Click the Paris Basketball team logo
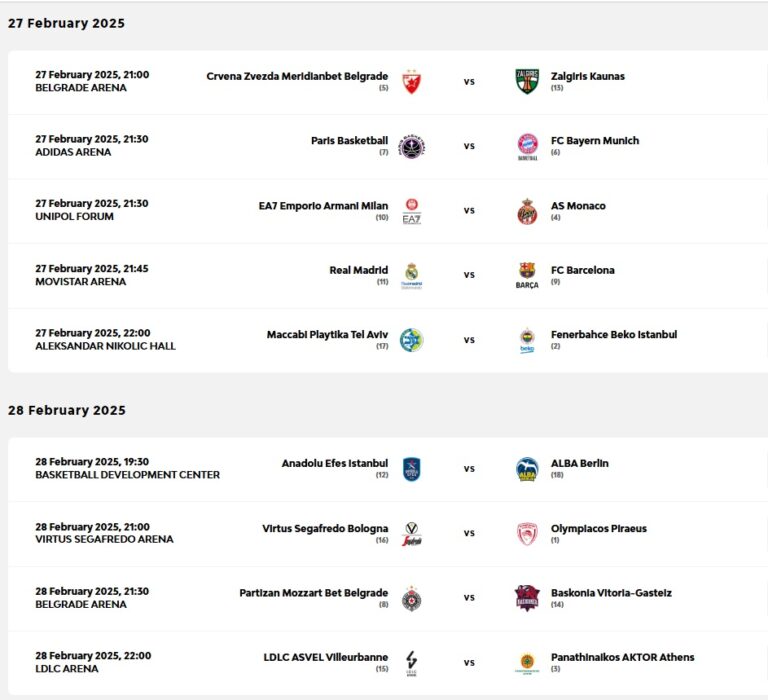The height and width of the screenshot is (700, 768). (x=411, y=146)
